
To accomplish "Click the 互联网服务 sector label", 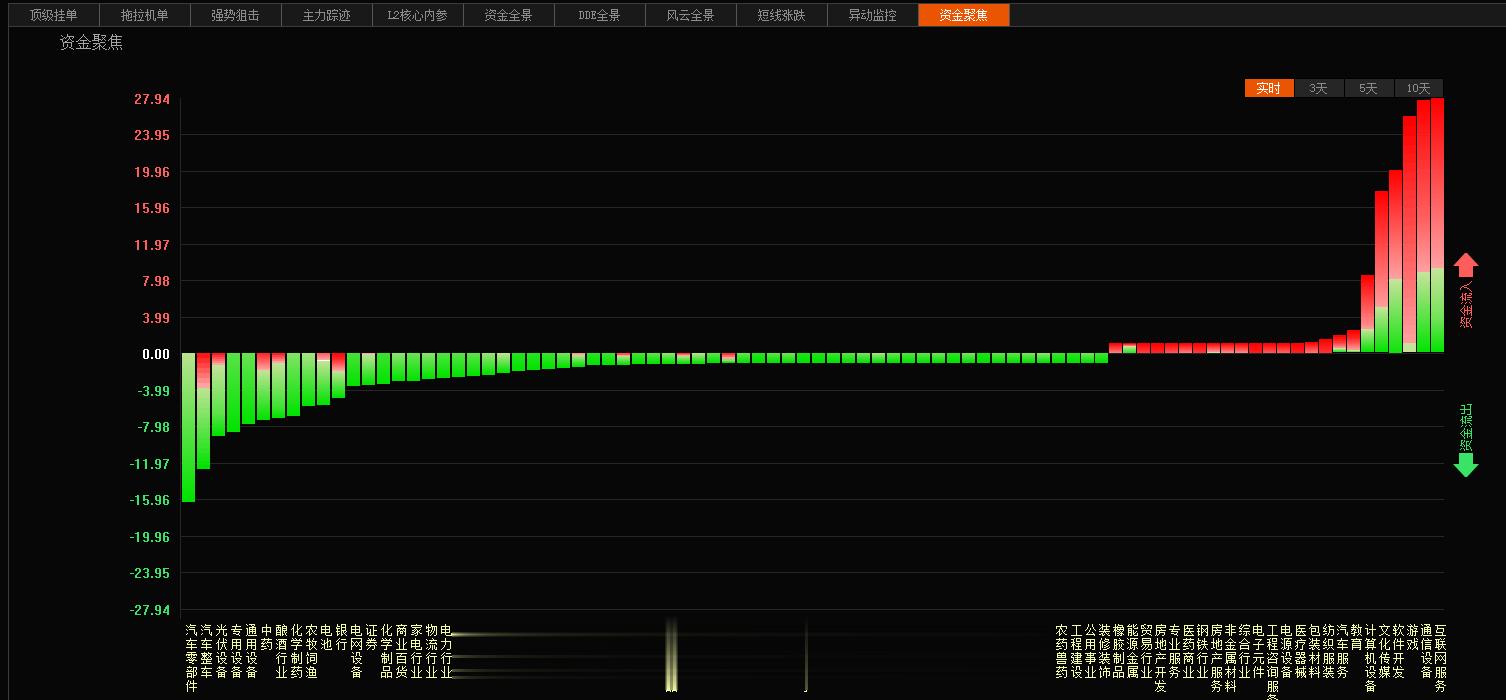I will (1440, 659).
